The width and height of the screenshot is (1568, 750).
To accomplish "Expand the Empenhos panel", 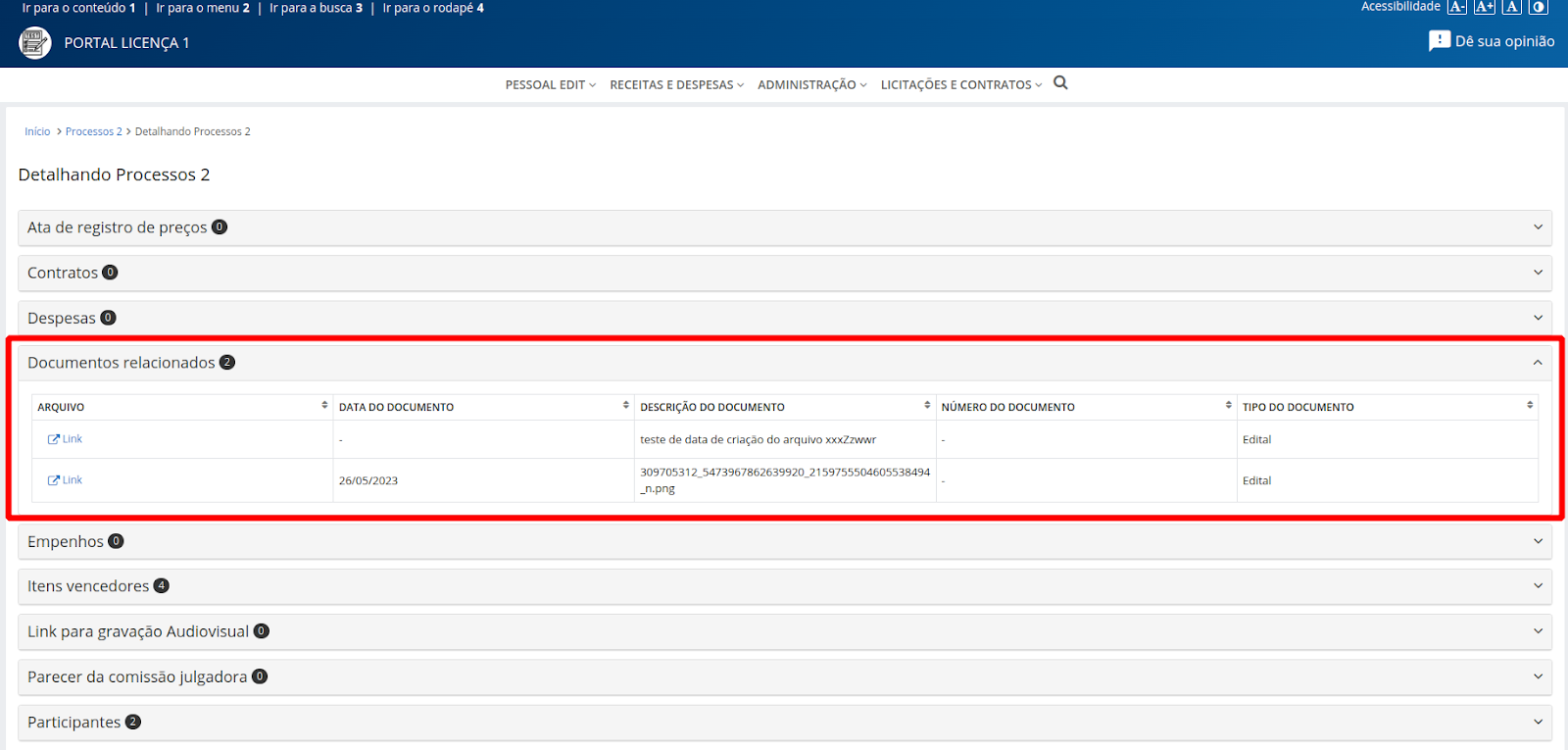I will 784,541.
